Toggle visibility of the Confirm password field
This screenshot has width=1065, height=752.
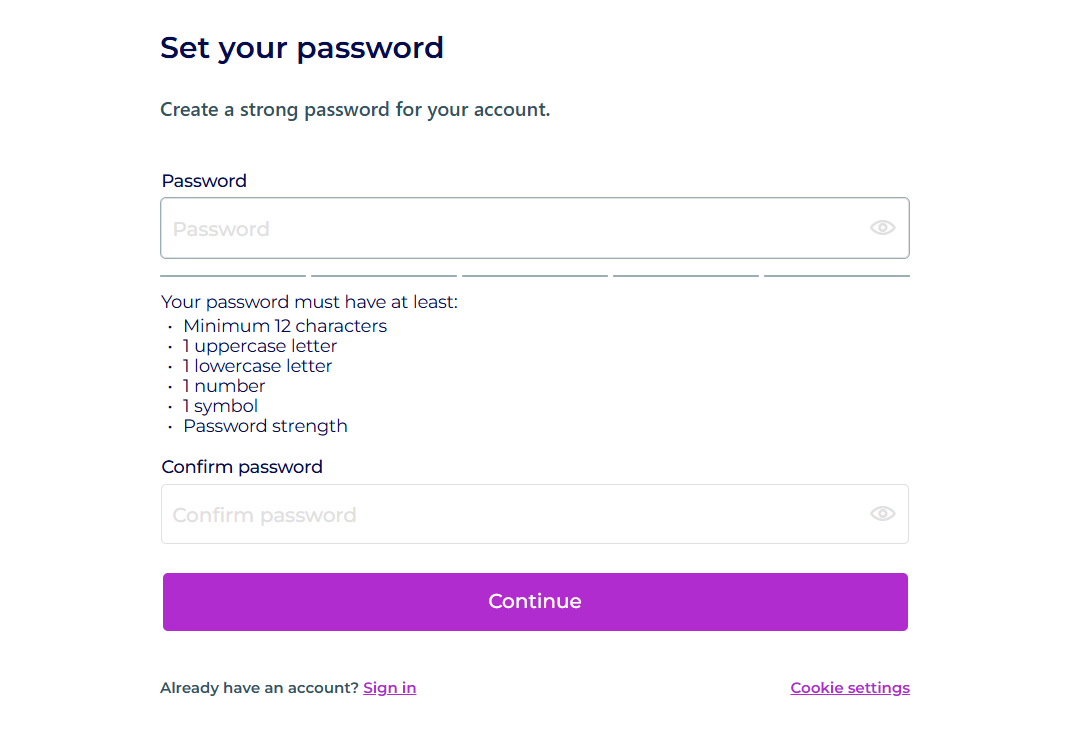pos(882,514)
